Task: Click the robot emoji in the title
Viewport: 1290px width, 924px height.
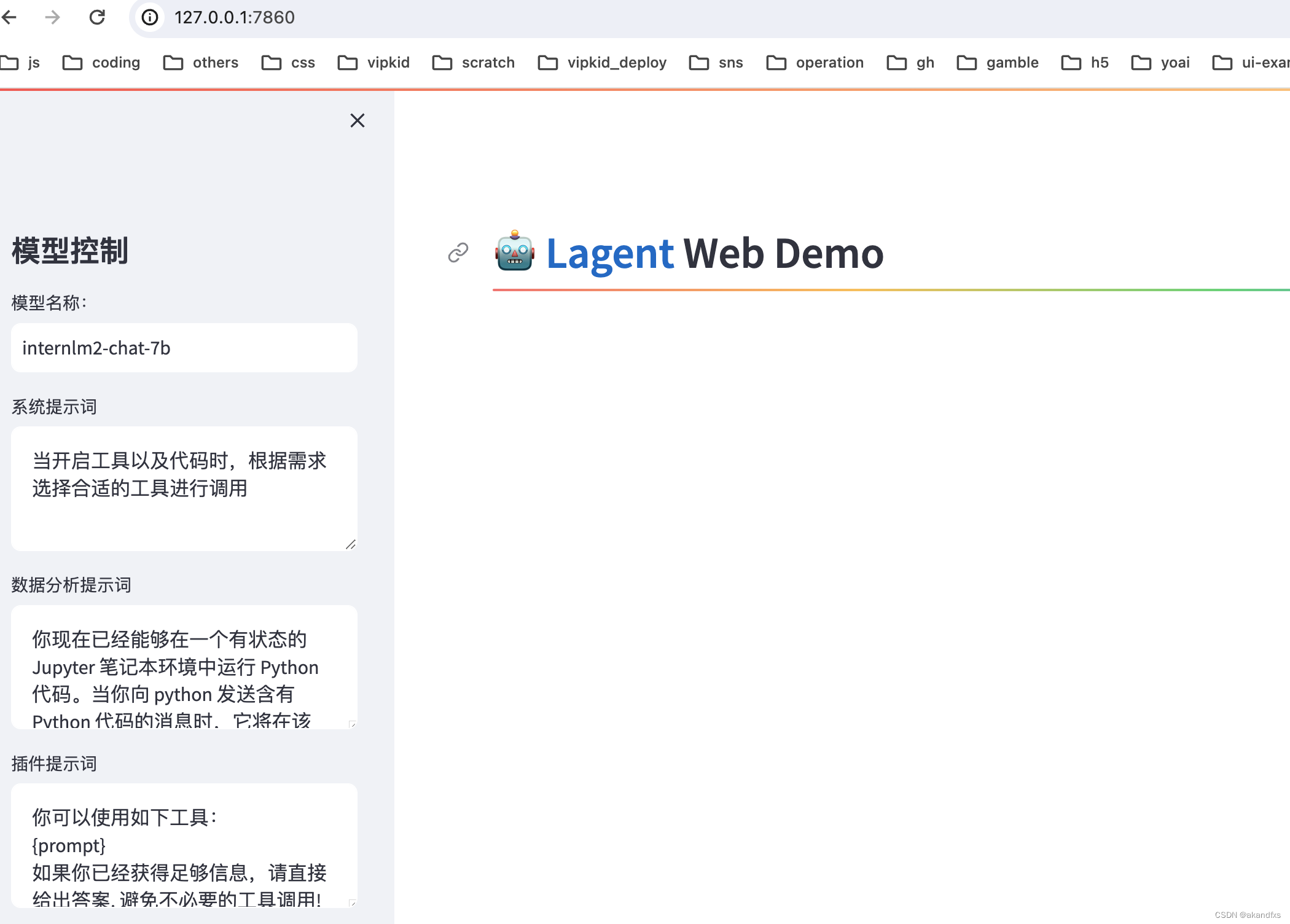Action: (x=515, y=251)
